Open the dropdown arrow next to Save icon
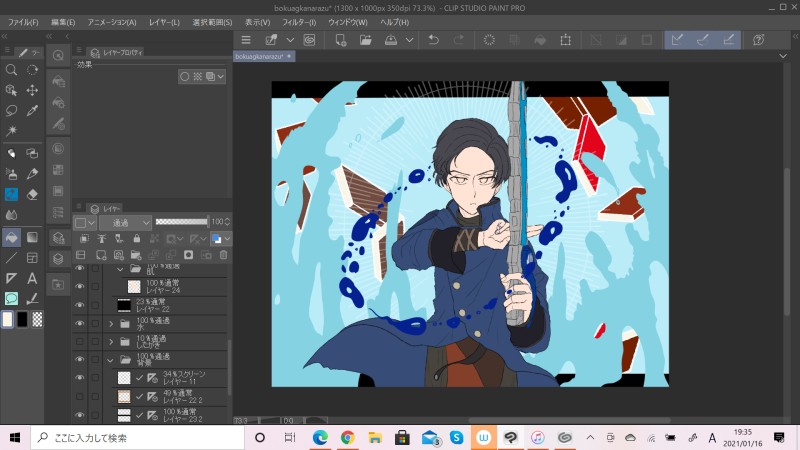 (409, 40)
